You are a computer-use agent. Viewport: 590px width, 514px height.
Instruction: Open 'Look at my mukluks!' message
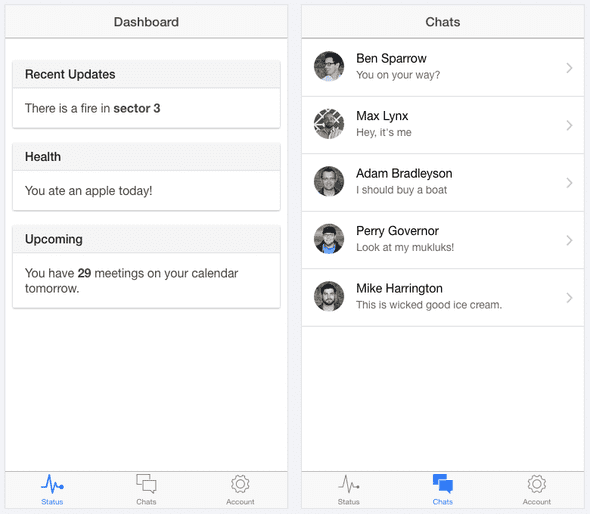coord(405,247)
